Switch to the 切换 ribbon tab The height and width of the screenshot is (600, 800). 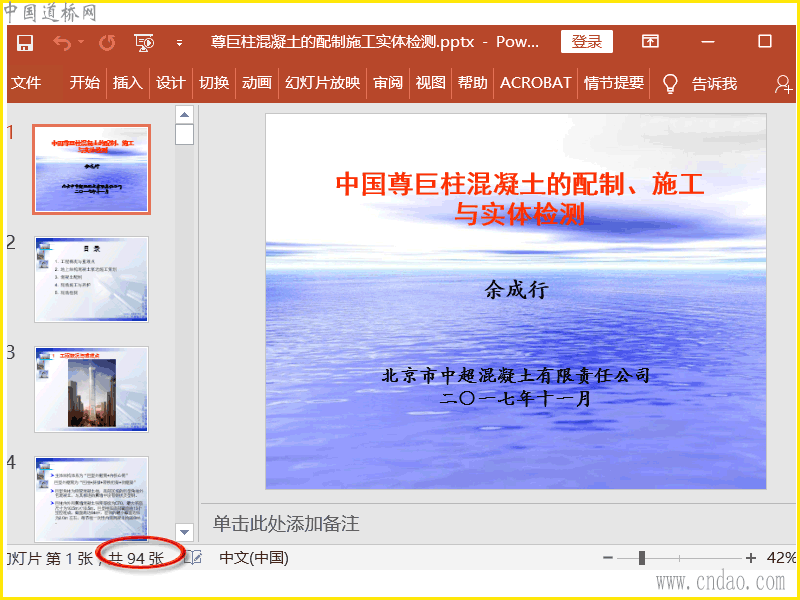coord(214,83)
